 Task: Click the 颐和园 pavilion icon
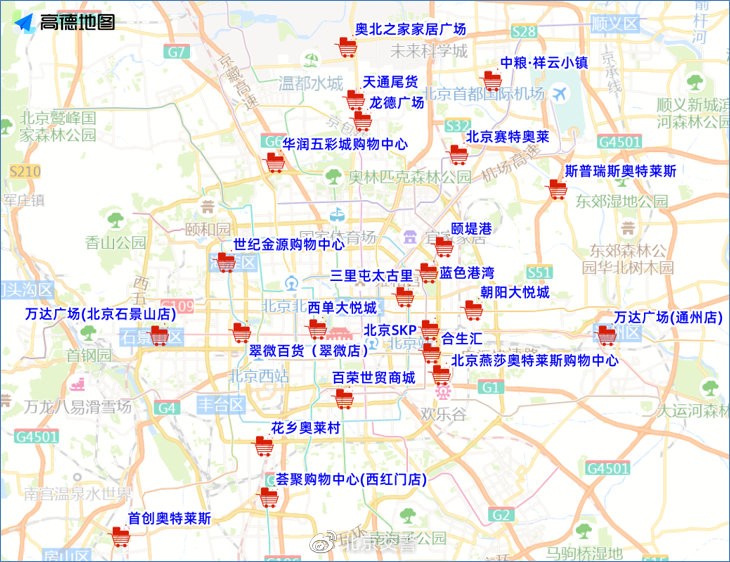tap(208, 205)
